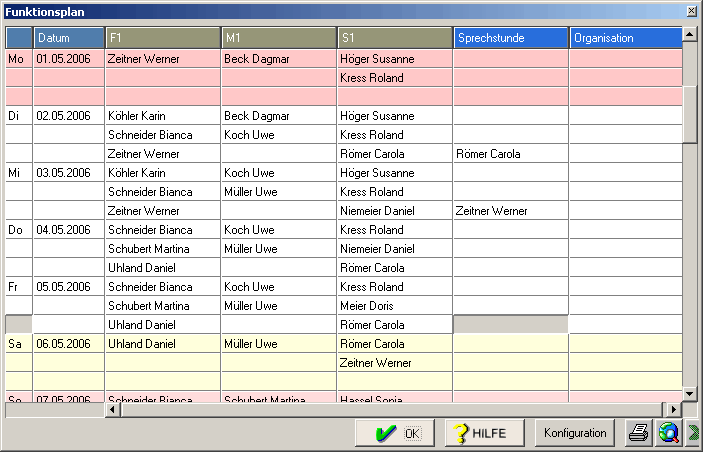
Task: Open the Konfiguration settings
Action: [575, 433]
